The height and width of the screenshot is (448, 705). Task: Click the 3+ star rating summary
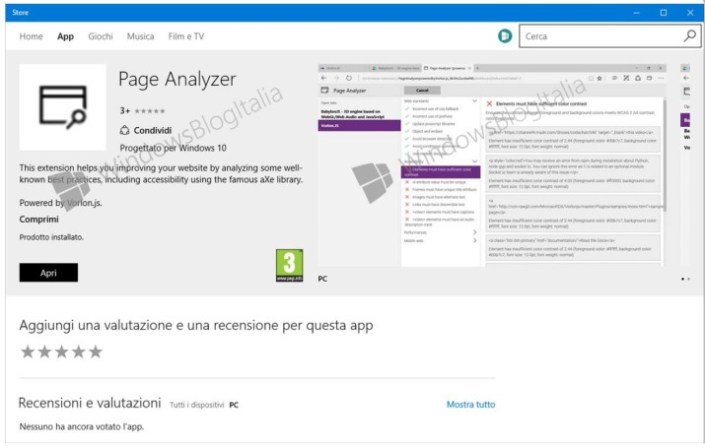142,111
